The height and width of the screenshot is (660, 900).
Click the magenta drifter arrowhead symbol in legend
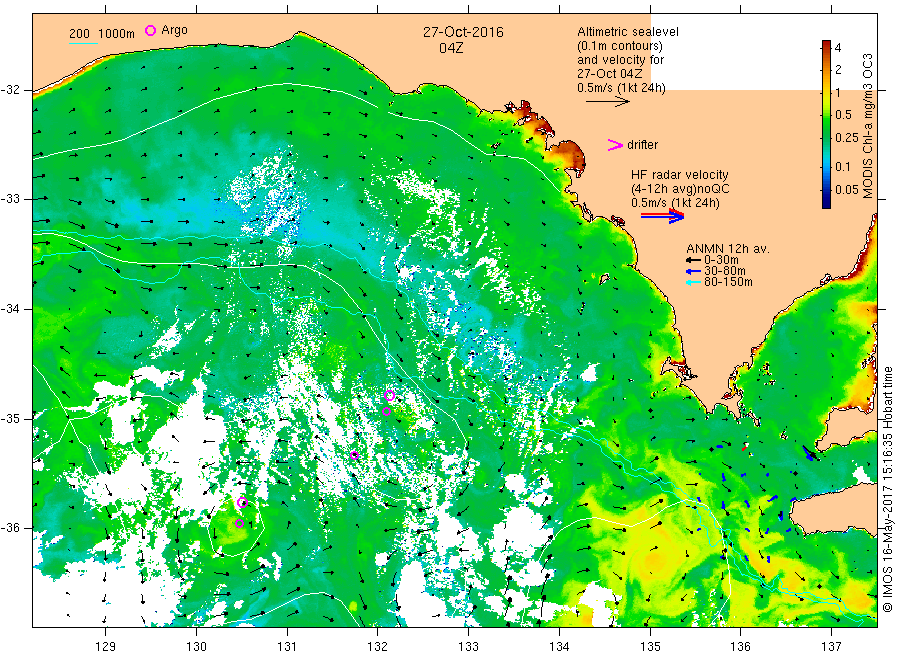coord(615,145)
